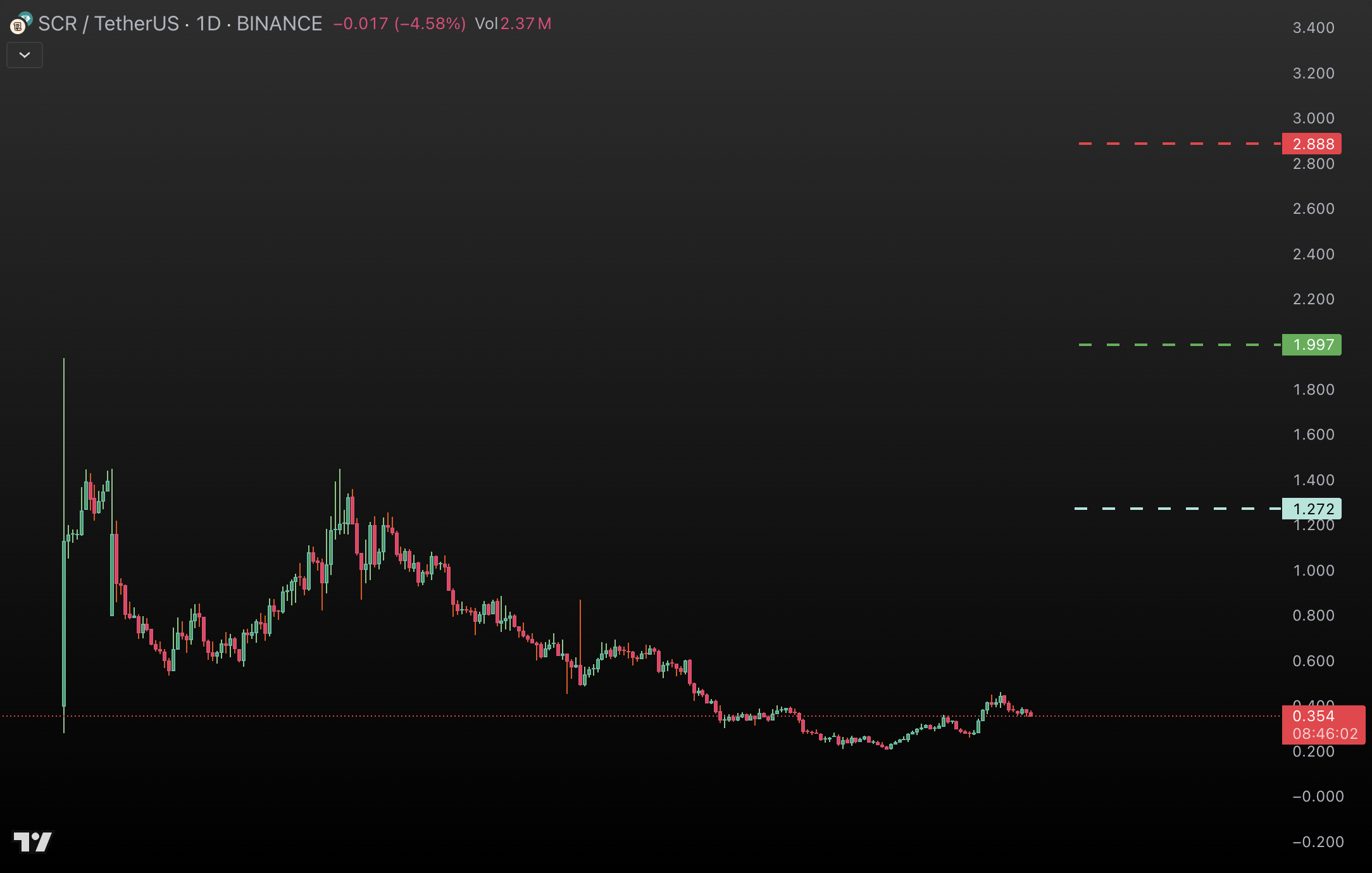
Task: Click the 0.800 price axis label
Action: tap(1313, 616)
